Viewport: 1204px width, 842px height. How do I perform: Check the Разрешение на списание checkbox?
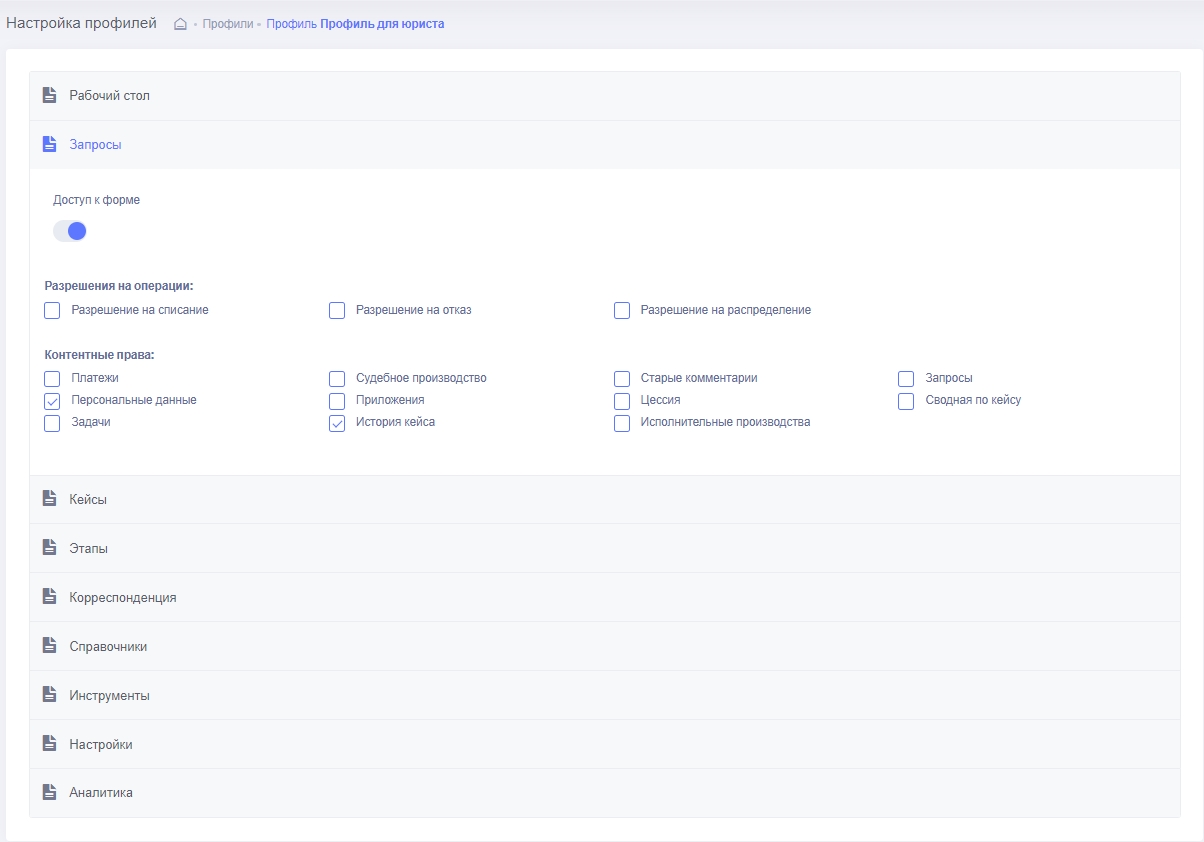52,311
